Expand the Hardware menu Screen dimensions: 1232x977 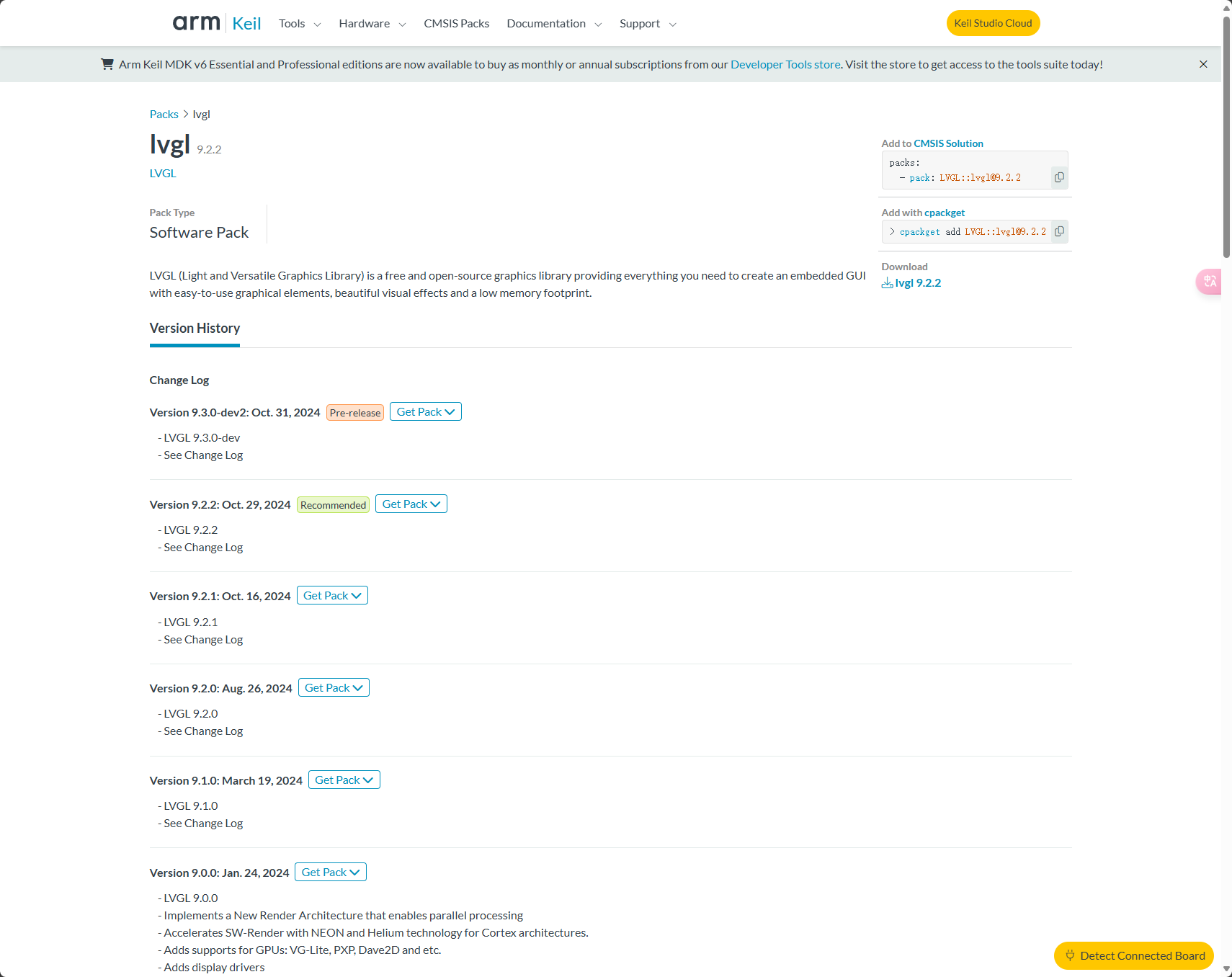372,24
